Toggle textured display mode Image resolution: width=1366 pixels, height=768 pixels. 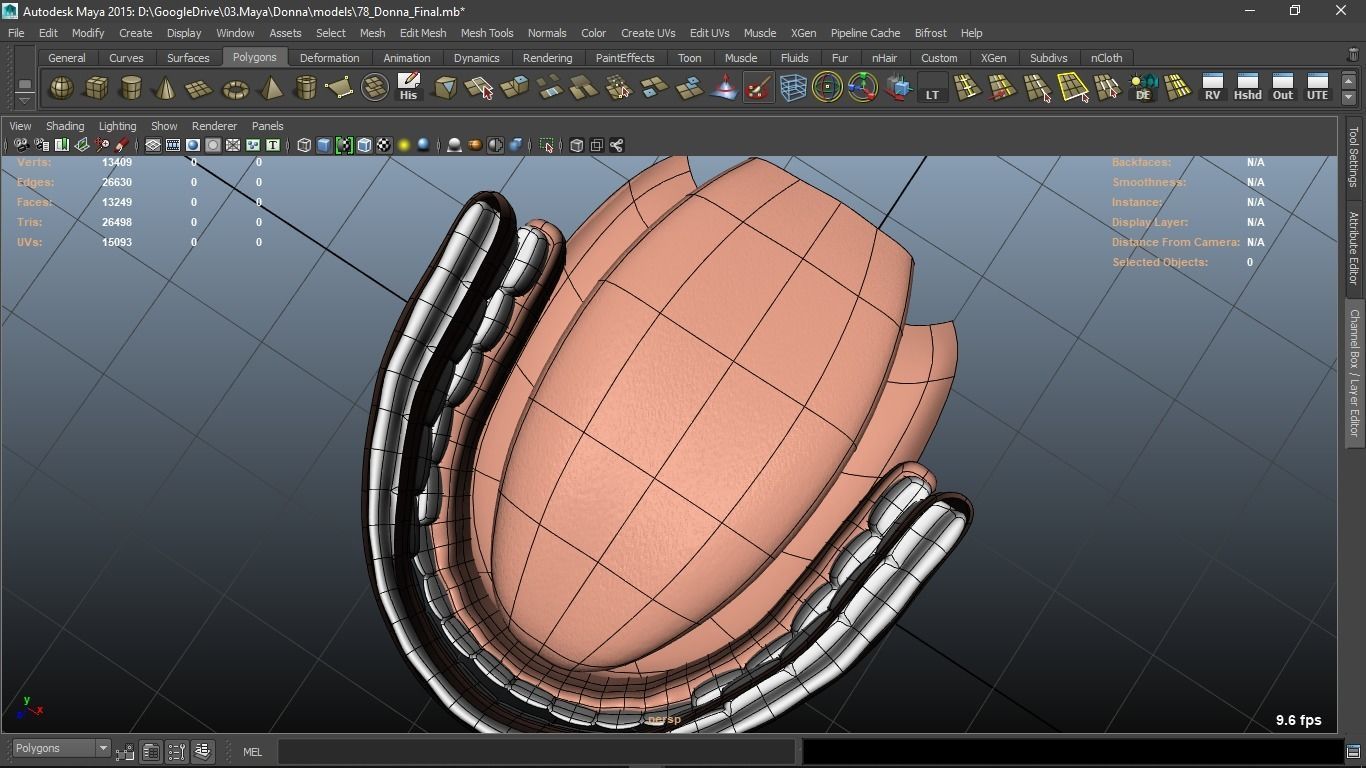pos(384,146)
